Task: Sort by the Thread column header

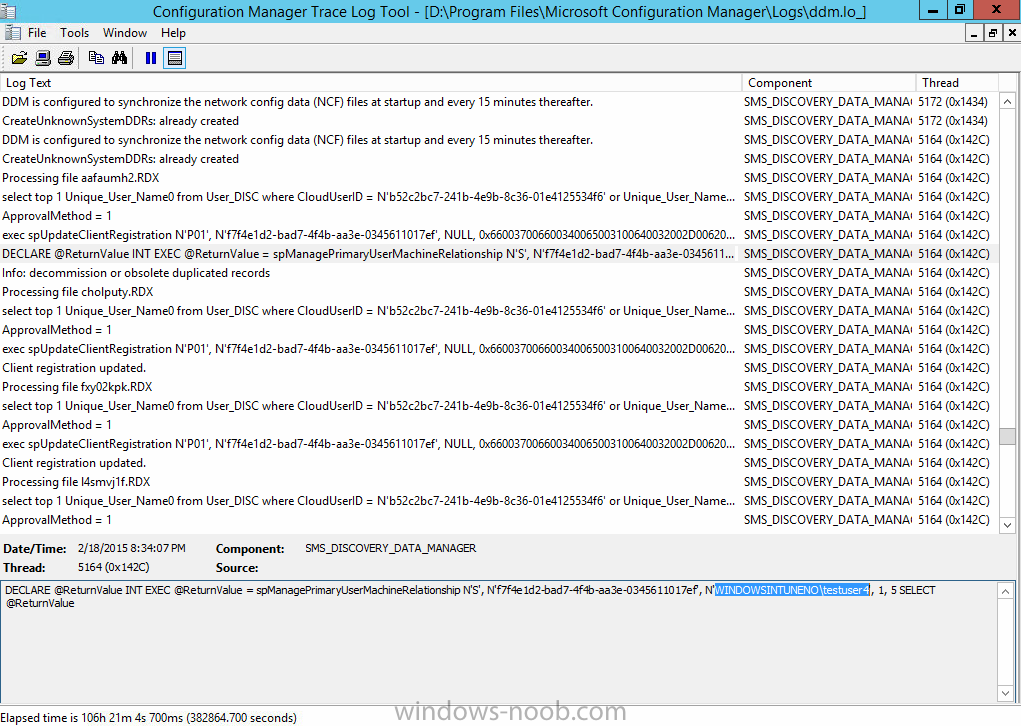Action: (x=957, y=83)
